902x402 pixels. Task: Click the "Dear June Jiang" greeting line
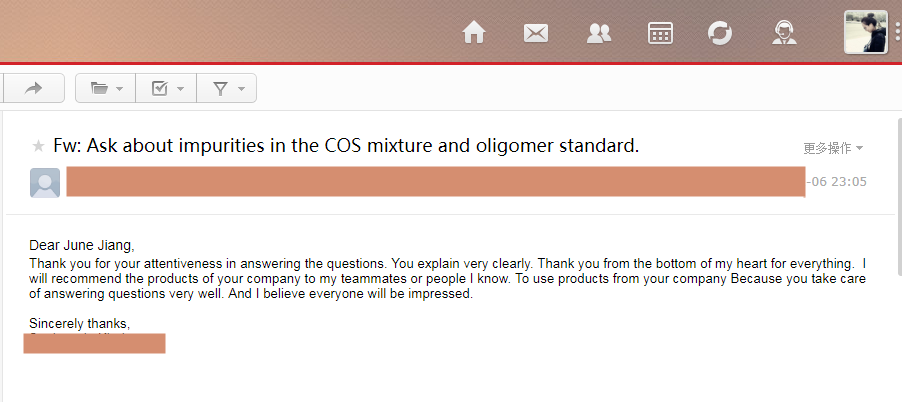click(x=82, y=245)
